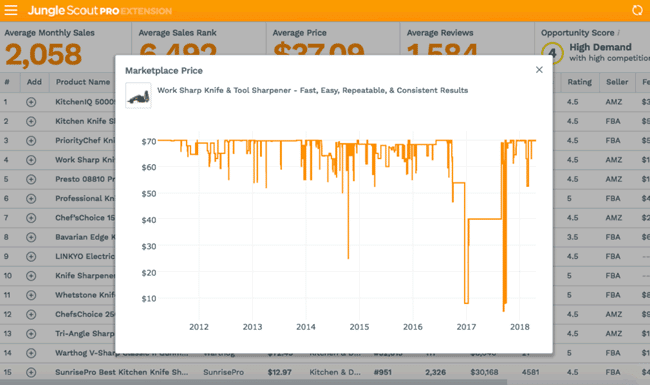This screenshot has height=385, width=650.
Task: Sort by Seller column header
Action: [x=617, y=82]
